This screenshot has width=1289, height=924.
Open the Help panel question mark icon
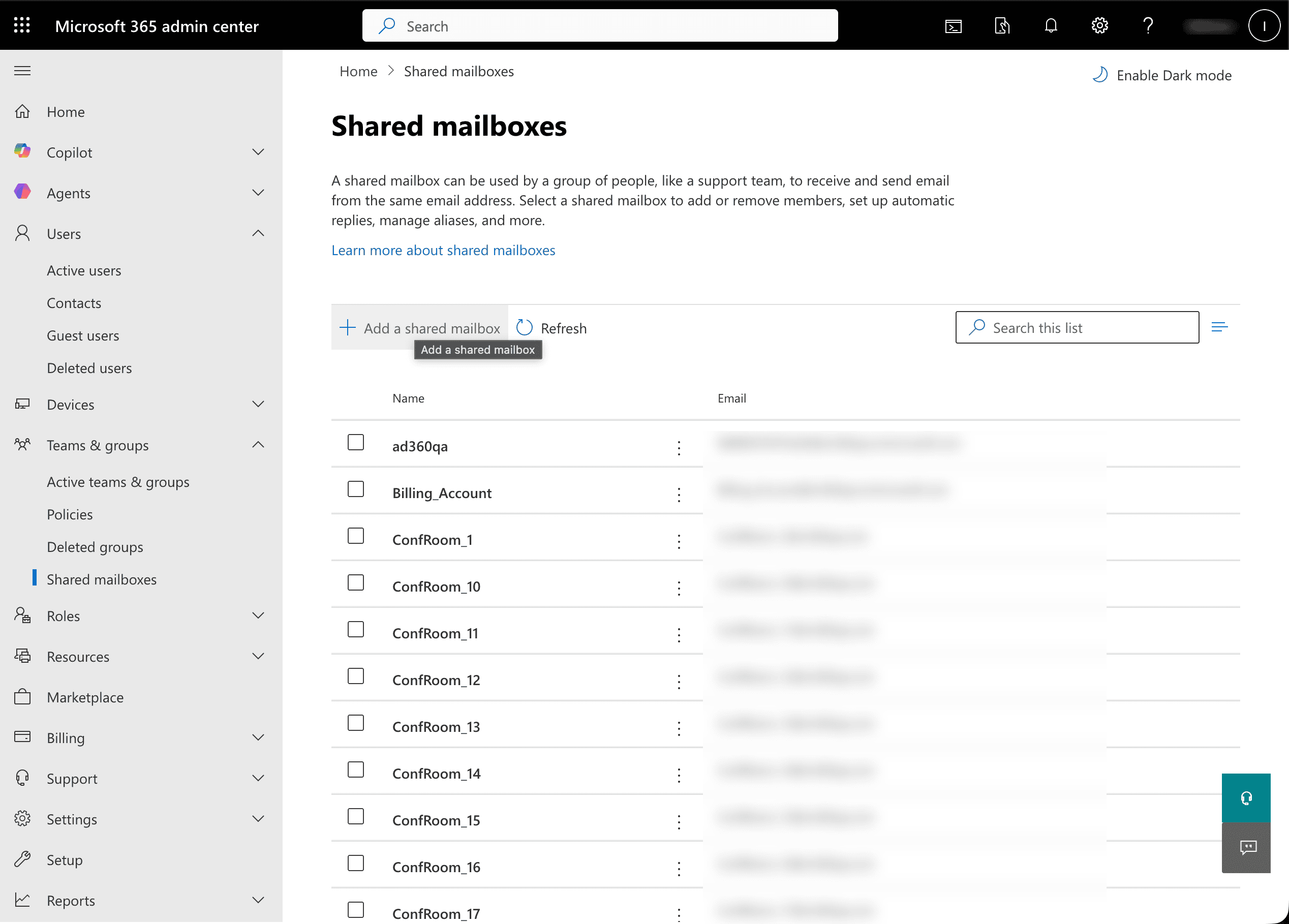(1148, 25)
